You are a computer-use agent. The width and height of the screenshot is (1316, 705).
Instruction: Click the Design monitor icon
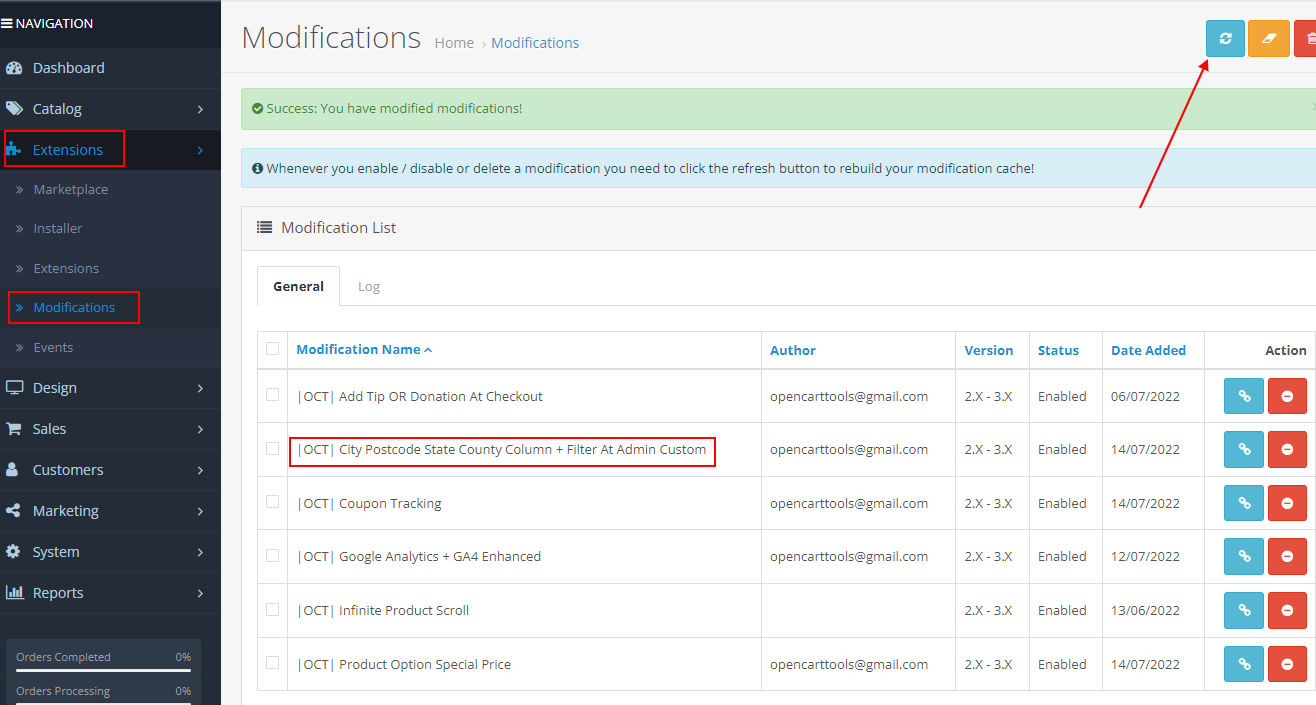tap(14, 388)
